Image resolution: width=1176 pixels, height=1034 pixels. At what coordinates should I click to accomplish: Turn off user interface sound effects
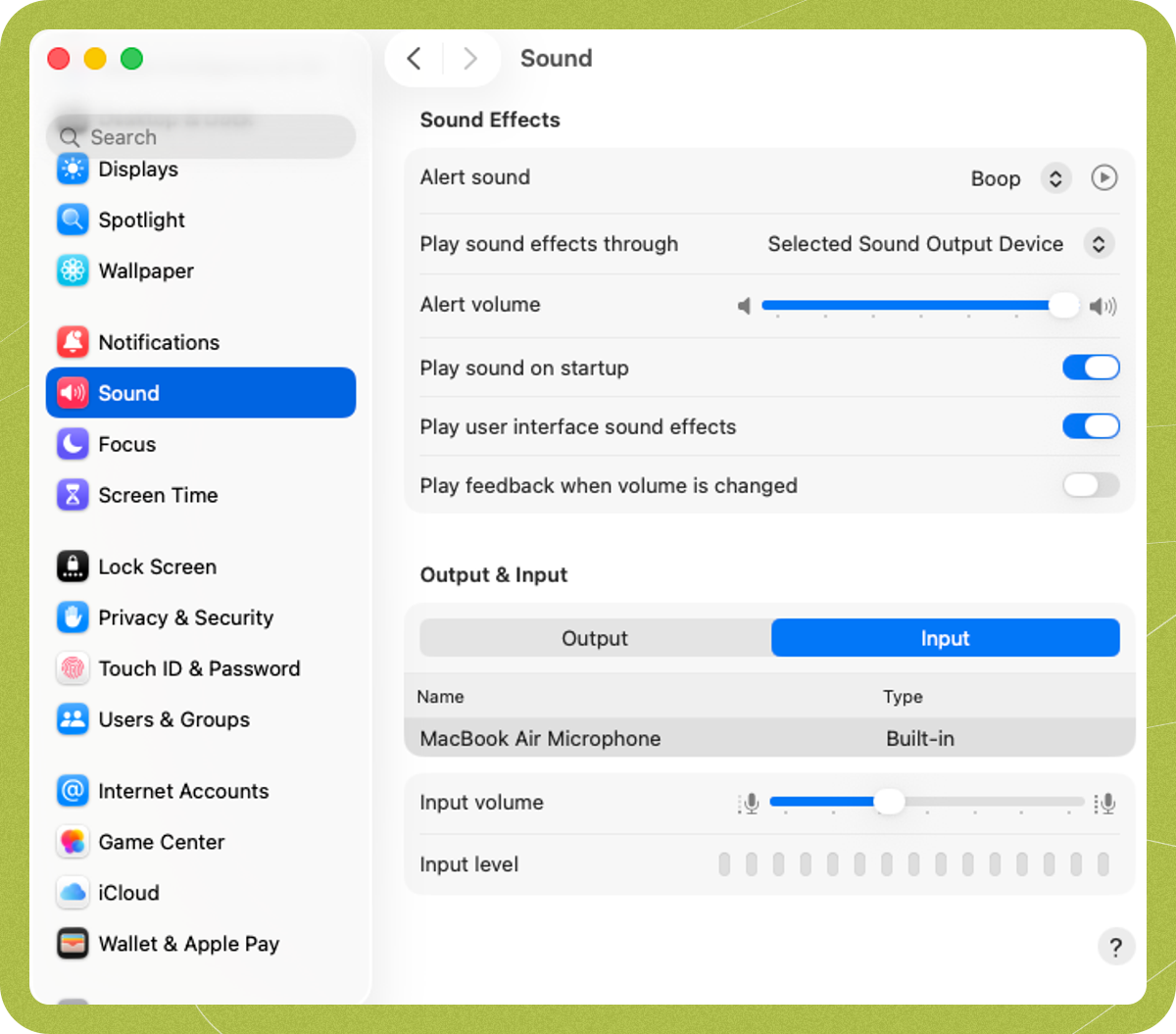click(1091, 426)
